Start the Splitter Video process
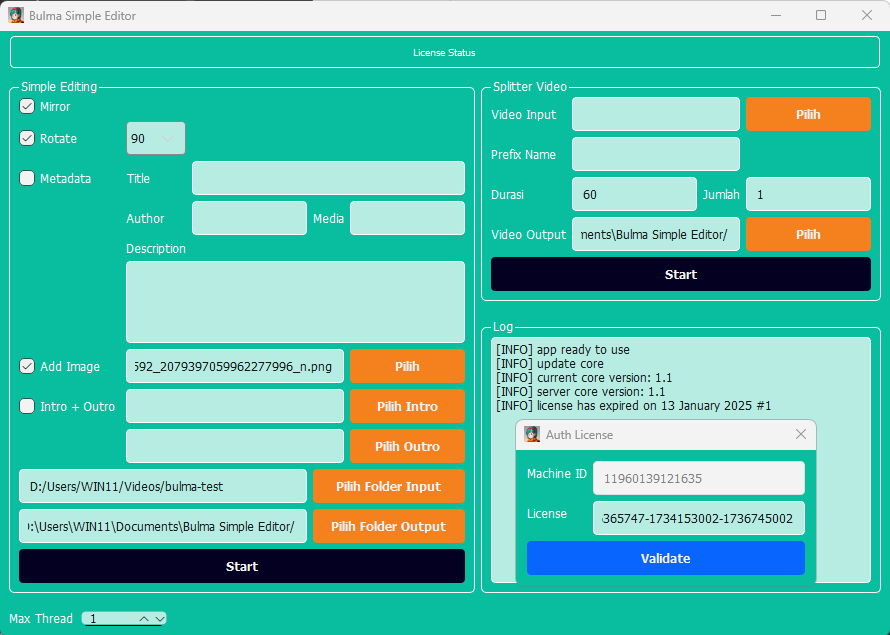The width and height of the screenshot is (890, 635). [681, 274]
